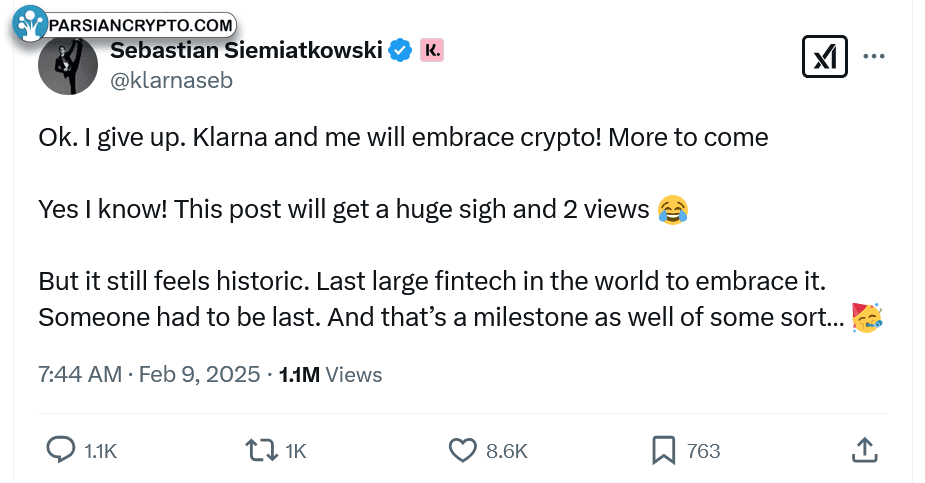Click the name Sebastian Siemiatkowski

tap(246, 50)
